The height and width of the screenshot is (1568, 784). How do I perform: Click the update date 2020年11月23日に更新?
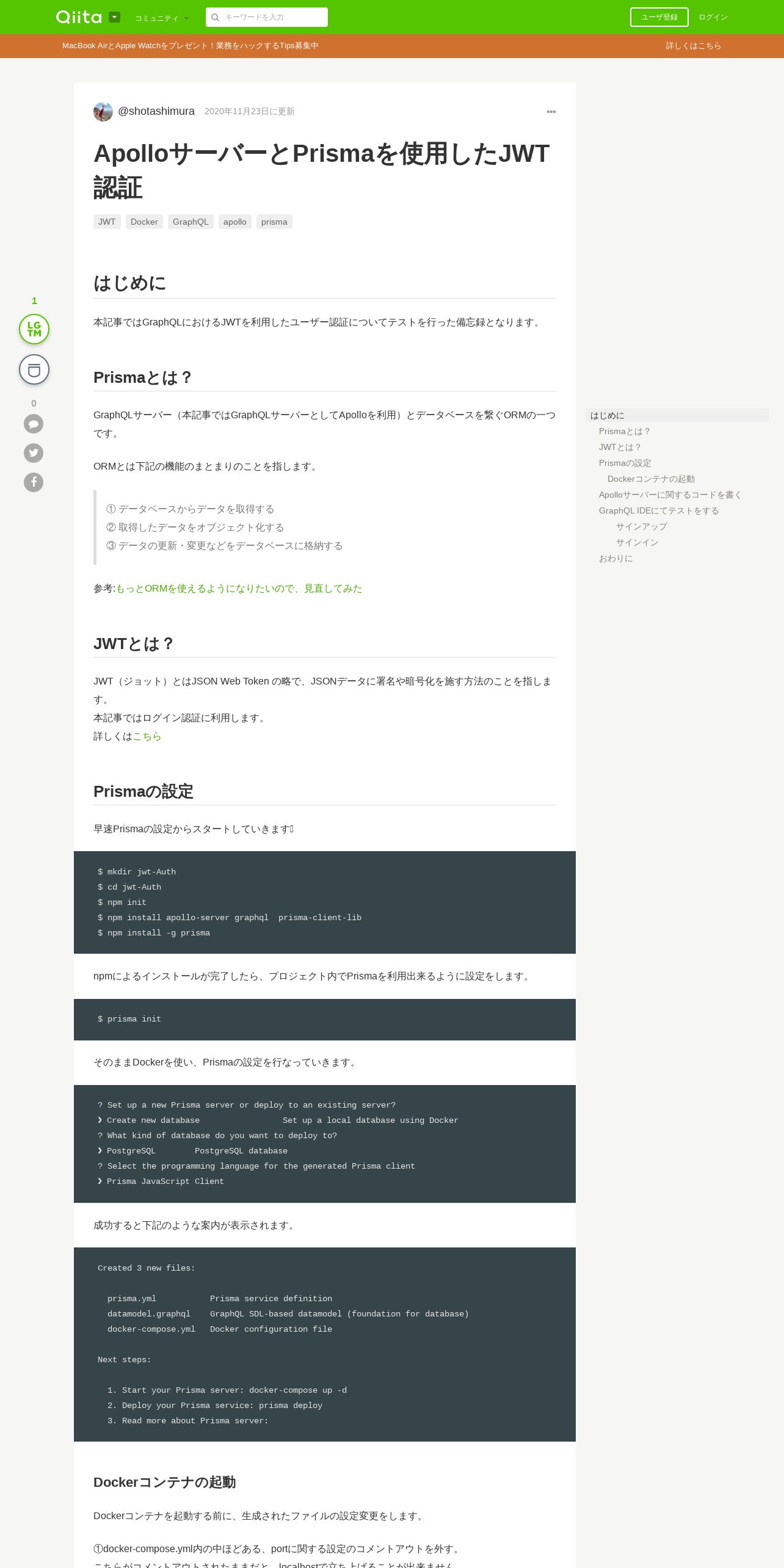coord(250,111)
